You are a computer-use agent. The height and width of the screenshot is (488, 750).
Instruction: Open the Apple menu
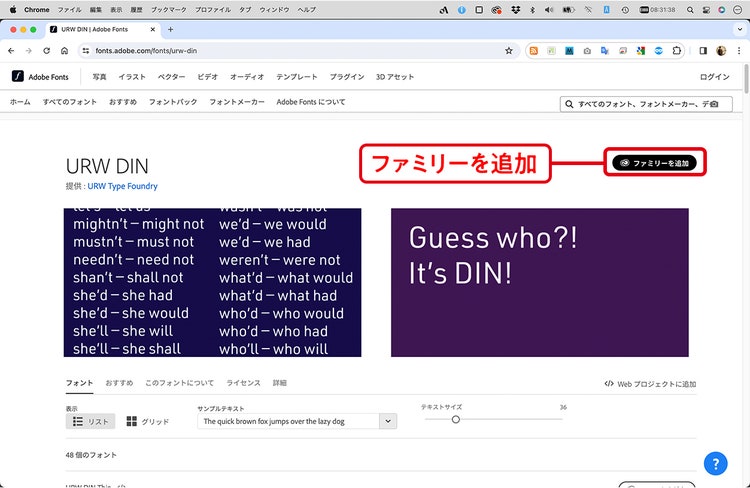pos(13,10)
